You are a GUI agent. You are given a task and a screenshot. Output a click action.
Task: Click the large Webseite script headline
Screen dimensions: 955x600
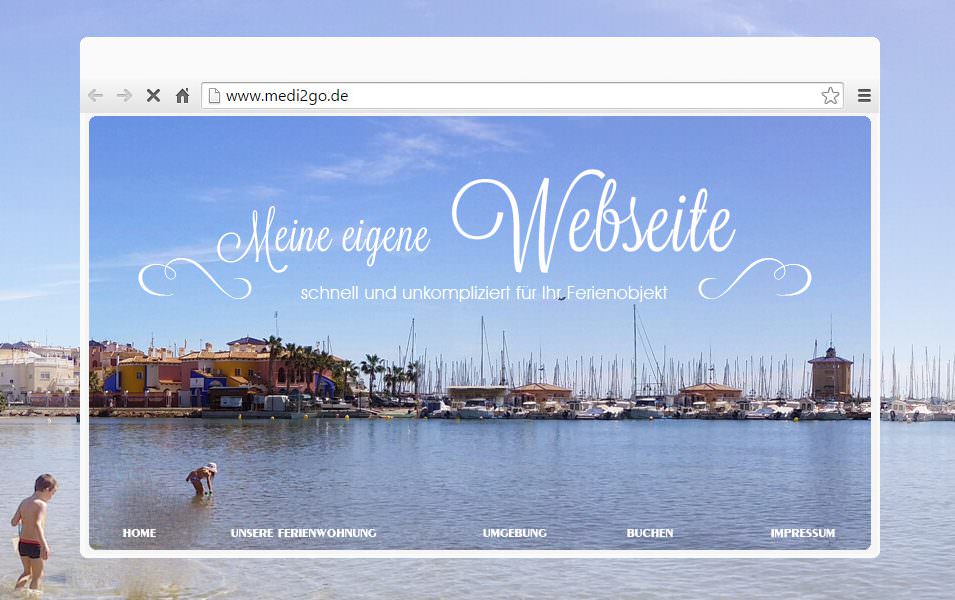[594, 221]
